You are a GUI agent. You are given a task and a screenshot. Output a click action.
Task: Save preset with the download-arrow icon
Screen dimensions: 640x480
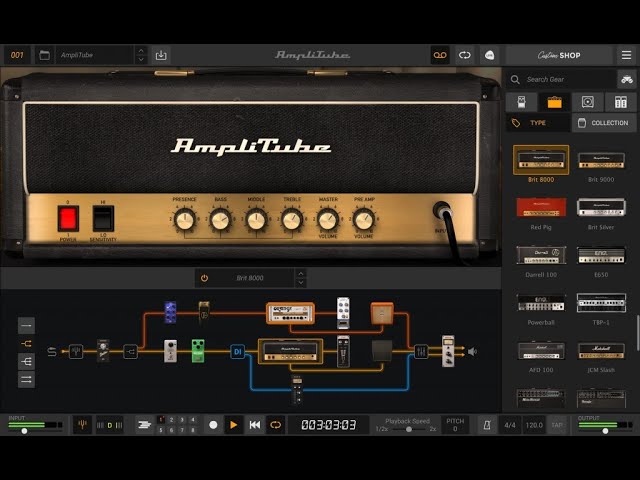(x=161, y=55)
